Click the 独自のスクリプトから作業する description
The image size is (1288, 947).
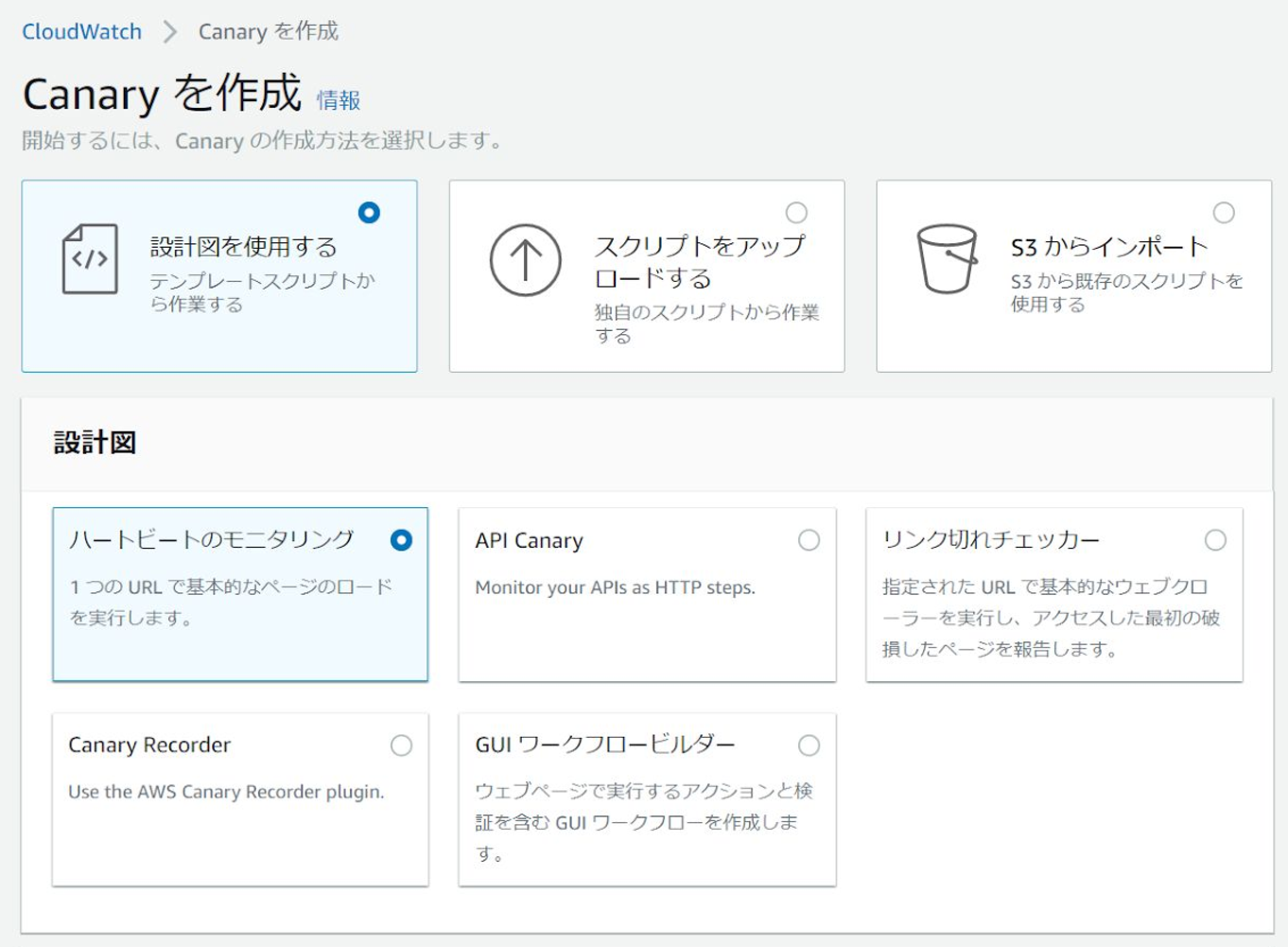tap(706, 324)
